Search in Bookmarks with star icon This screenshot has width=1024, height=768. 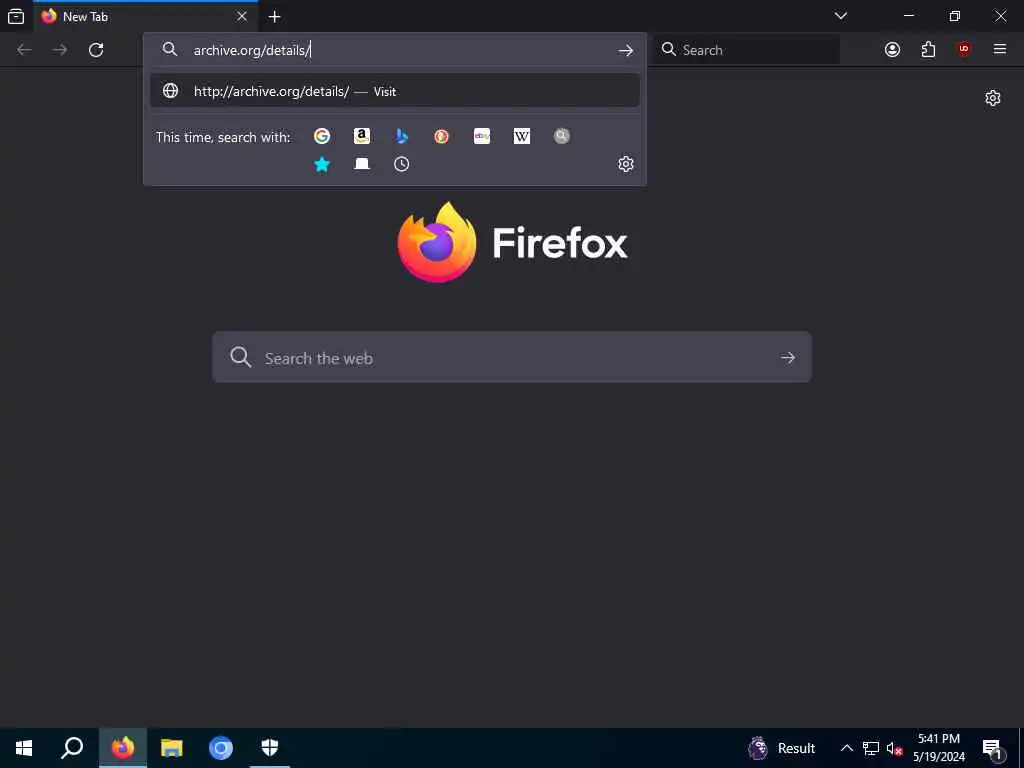click(x=322, y=164)
